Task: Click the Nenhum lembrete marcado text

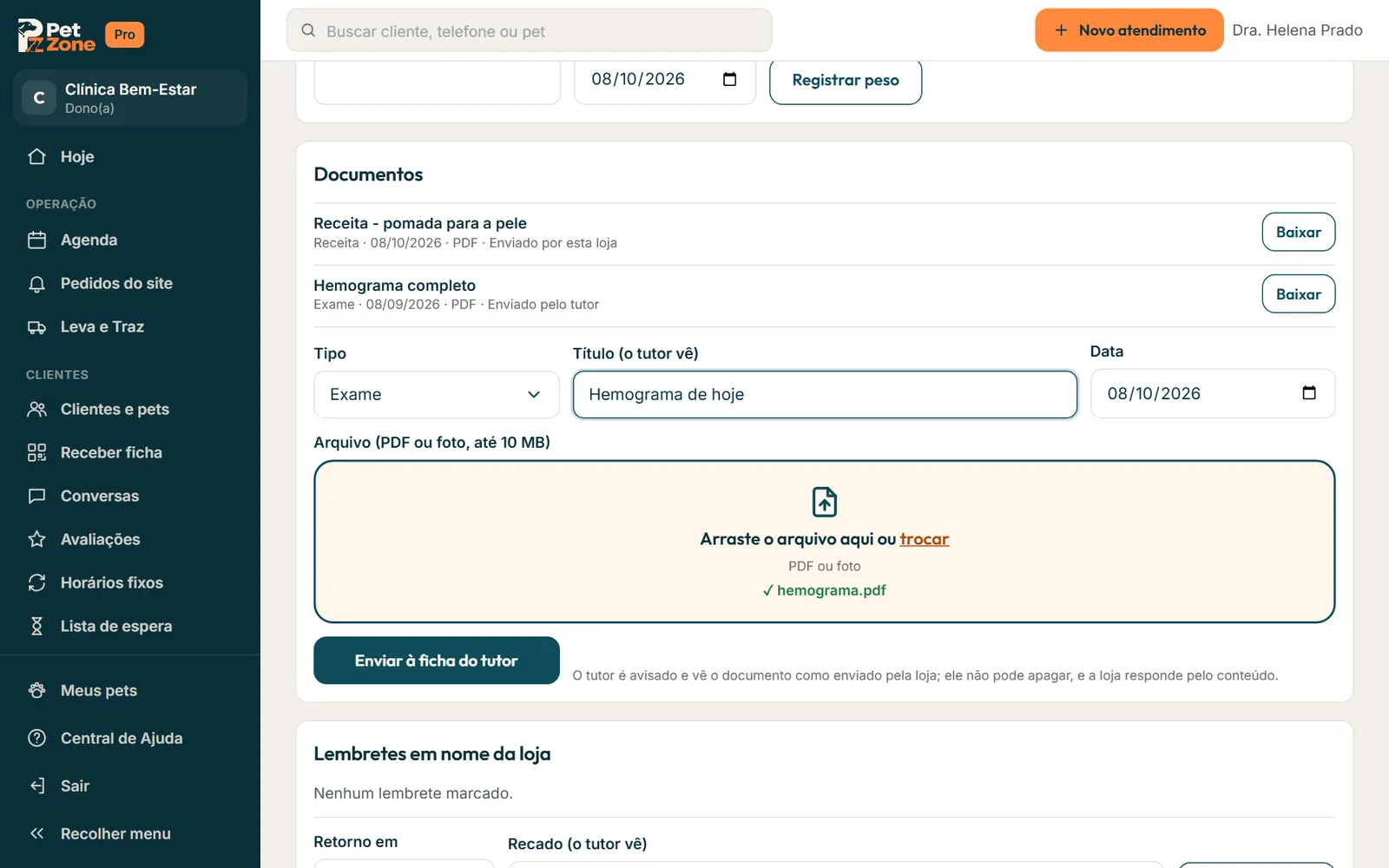Action: point(413,793)
